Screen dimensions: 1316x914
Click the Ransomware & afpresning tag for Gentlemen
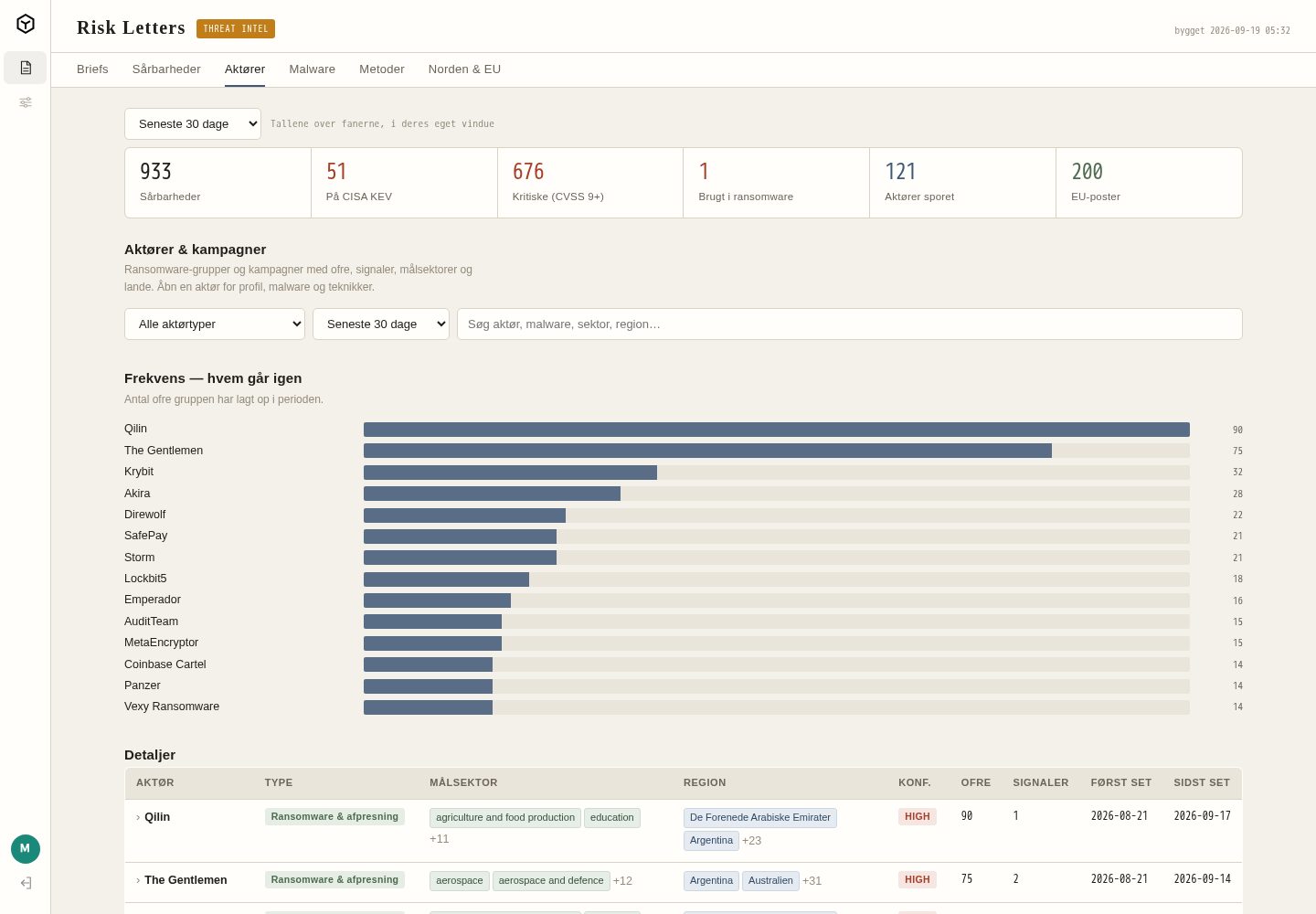coord(334,880)
